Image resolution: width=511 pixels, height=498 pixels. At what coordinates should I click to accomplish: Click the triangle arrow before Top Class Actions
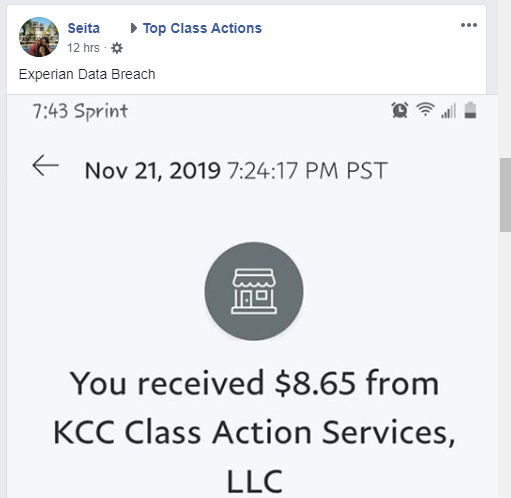tap(134, 28)
